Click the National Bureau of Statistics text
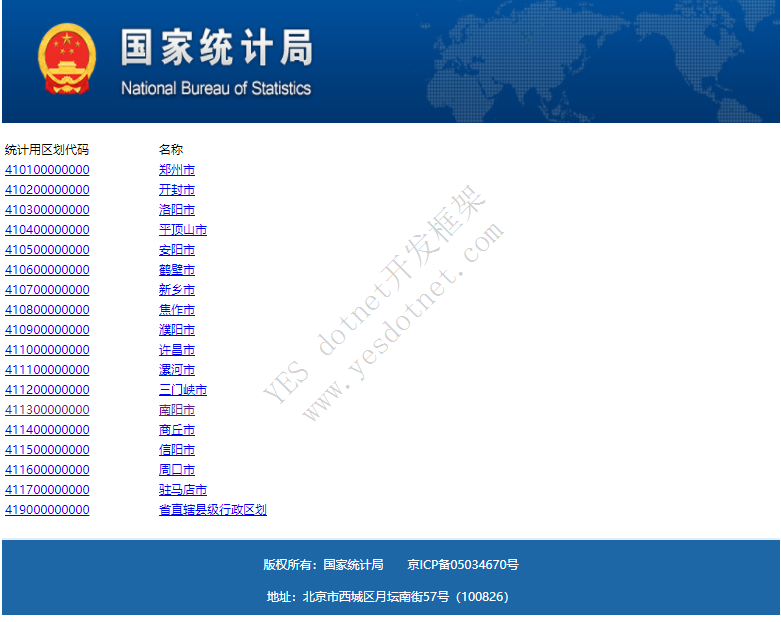Viewport: 781px width, 622px height. pyautogui.click(x=216, y=88)
